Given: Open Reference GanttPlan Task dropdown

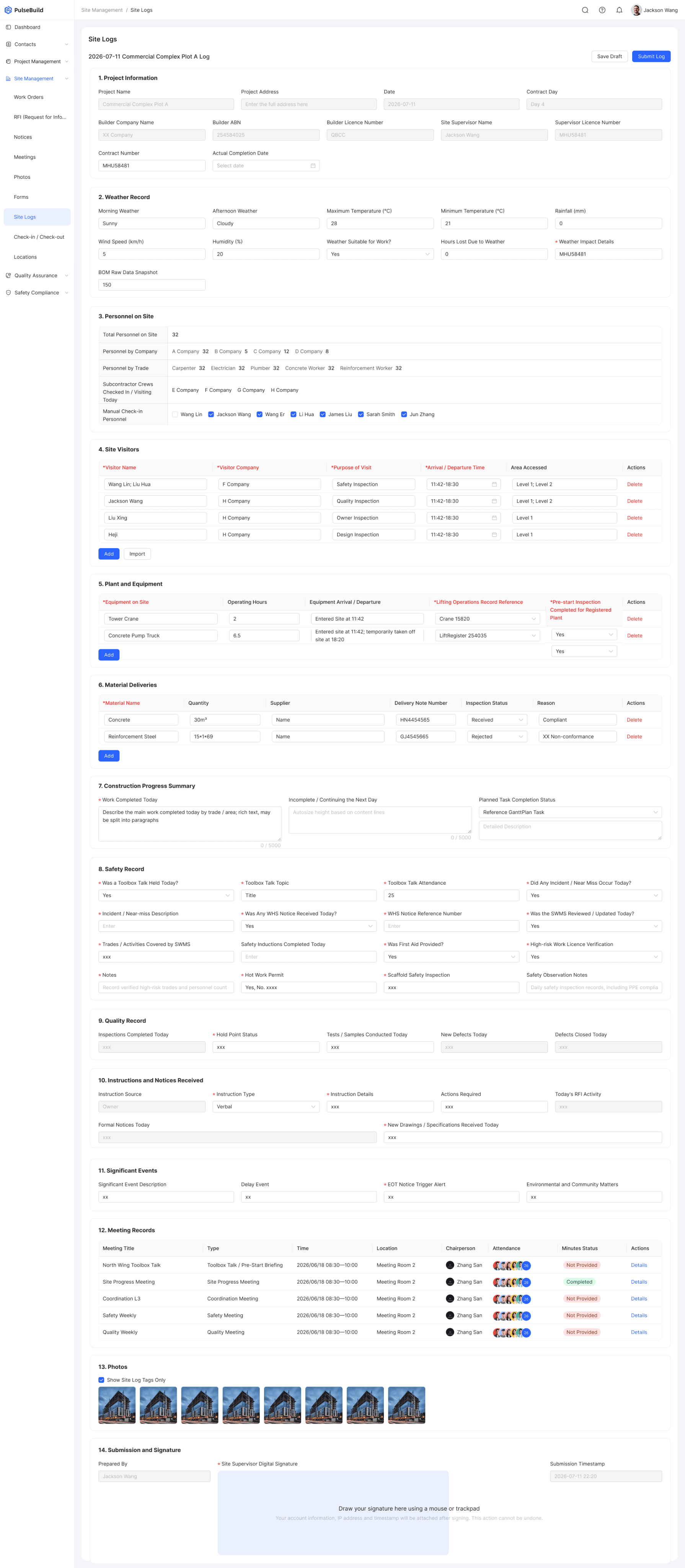Looking at the screenshot, I should point(570,812).
